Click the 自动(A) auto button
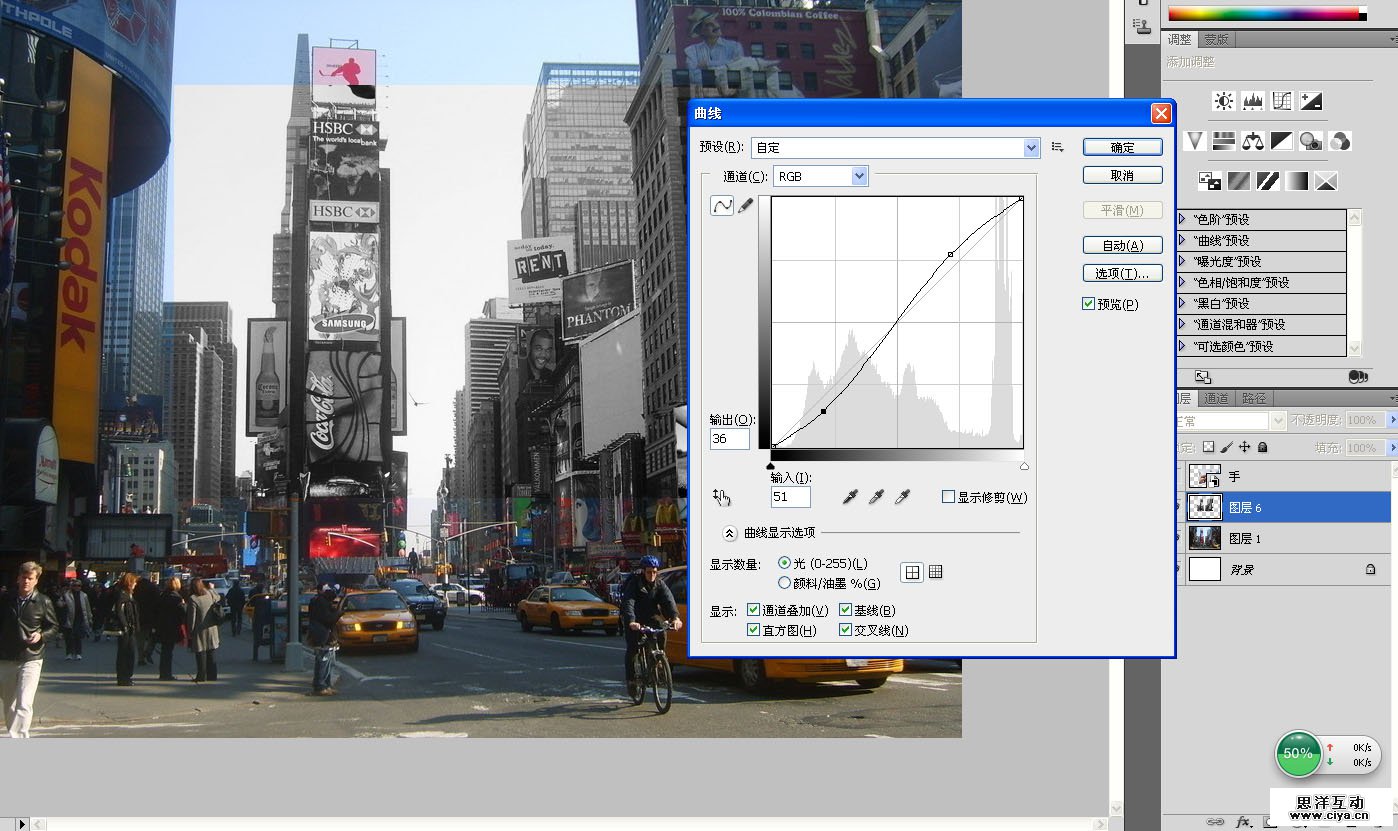The image size is (1398, 831). coord(1122,245)
